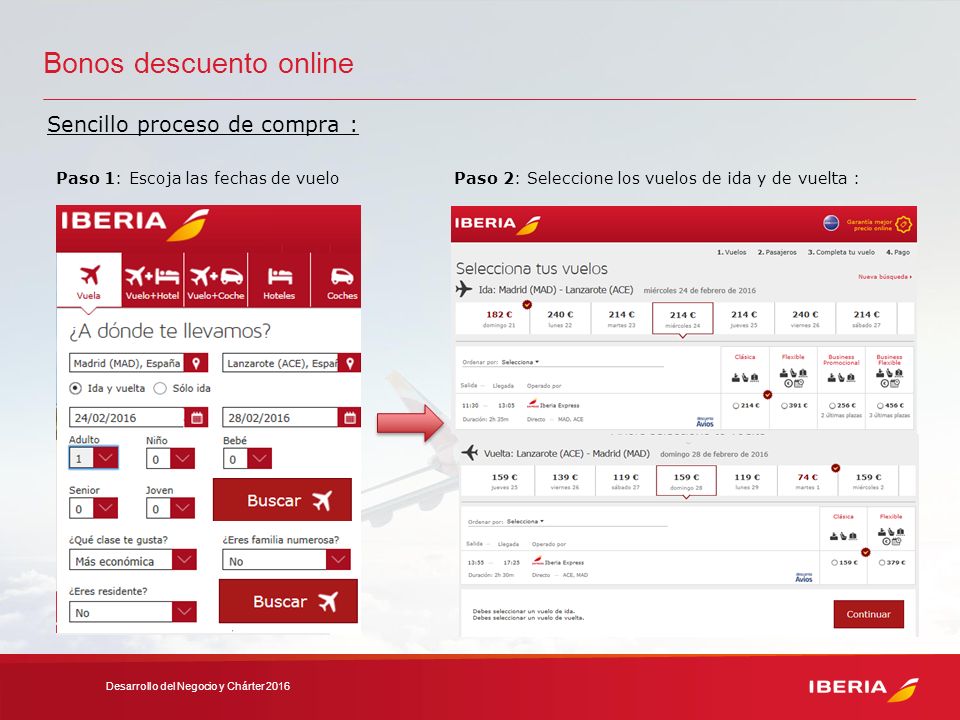Expand the Senior passenger dropdown
This screenshot has height=720, width=960.
tap(105, 508)
